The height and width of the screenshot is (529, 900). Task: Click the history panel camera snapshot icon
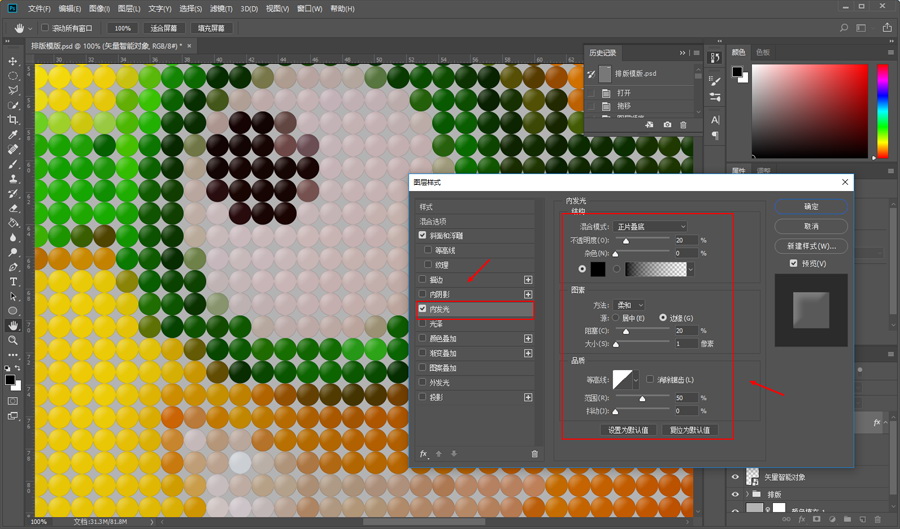pyautogui.click(x=667, y=124)
